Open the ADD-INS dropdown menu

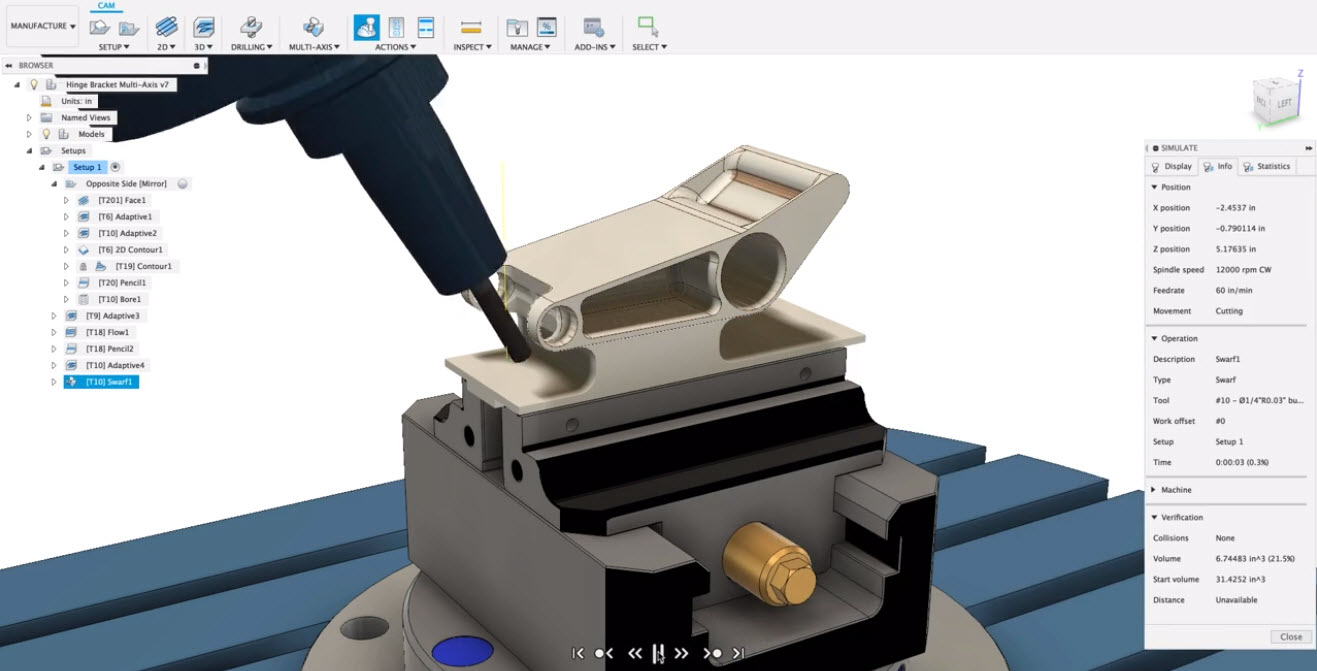click(x=594, y=47)
